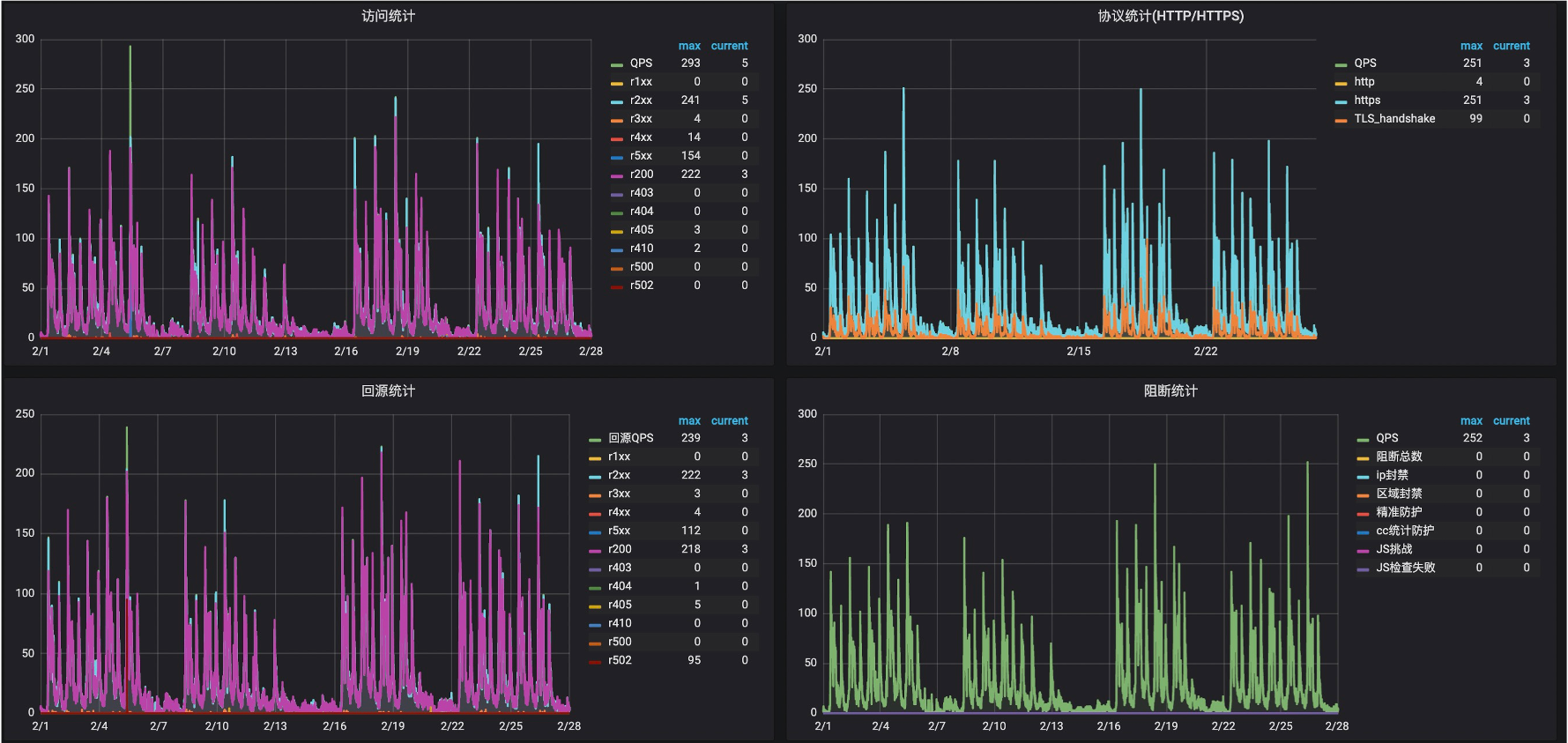Click max value 239 for 回源QPS
The width and height of the screenshot is (1568, 743).
690,438
